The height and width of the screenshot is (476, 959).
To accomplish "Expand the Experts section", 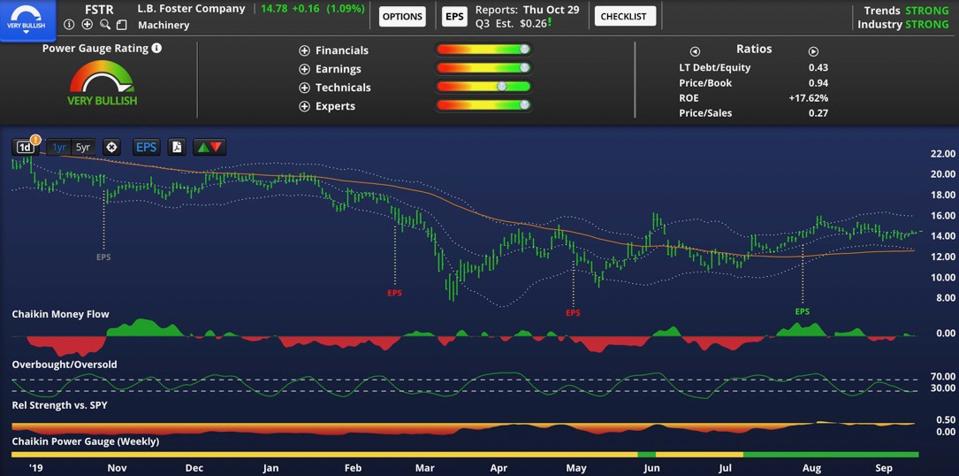I will pyautogui.click(x=305, y=106).
